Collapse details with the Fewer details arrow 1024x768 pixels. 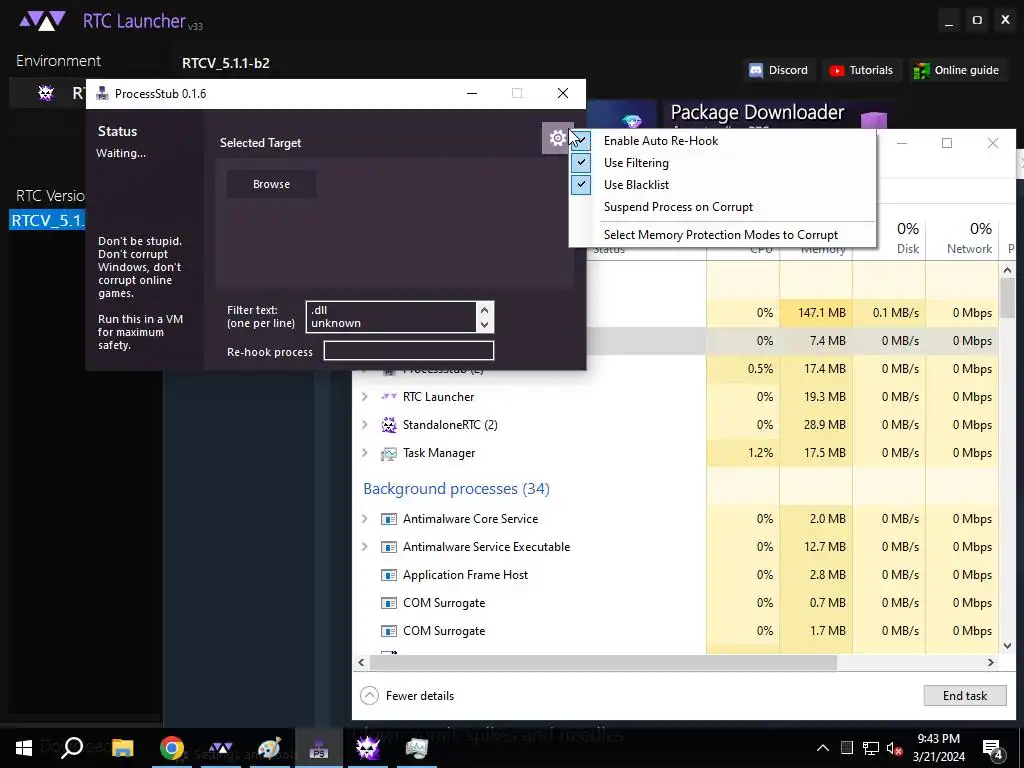(370, 696)
